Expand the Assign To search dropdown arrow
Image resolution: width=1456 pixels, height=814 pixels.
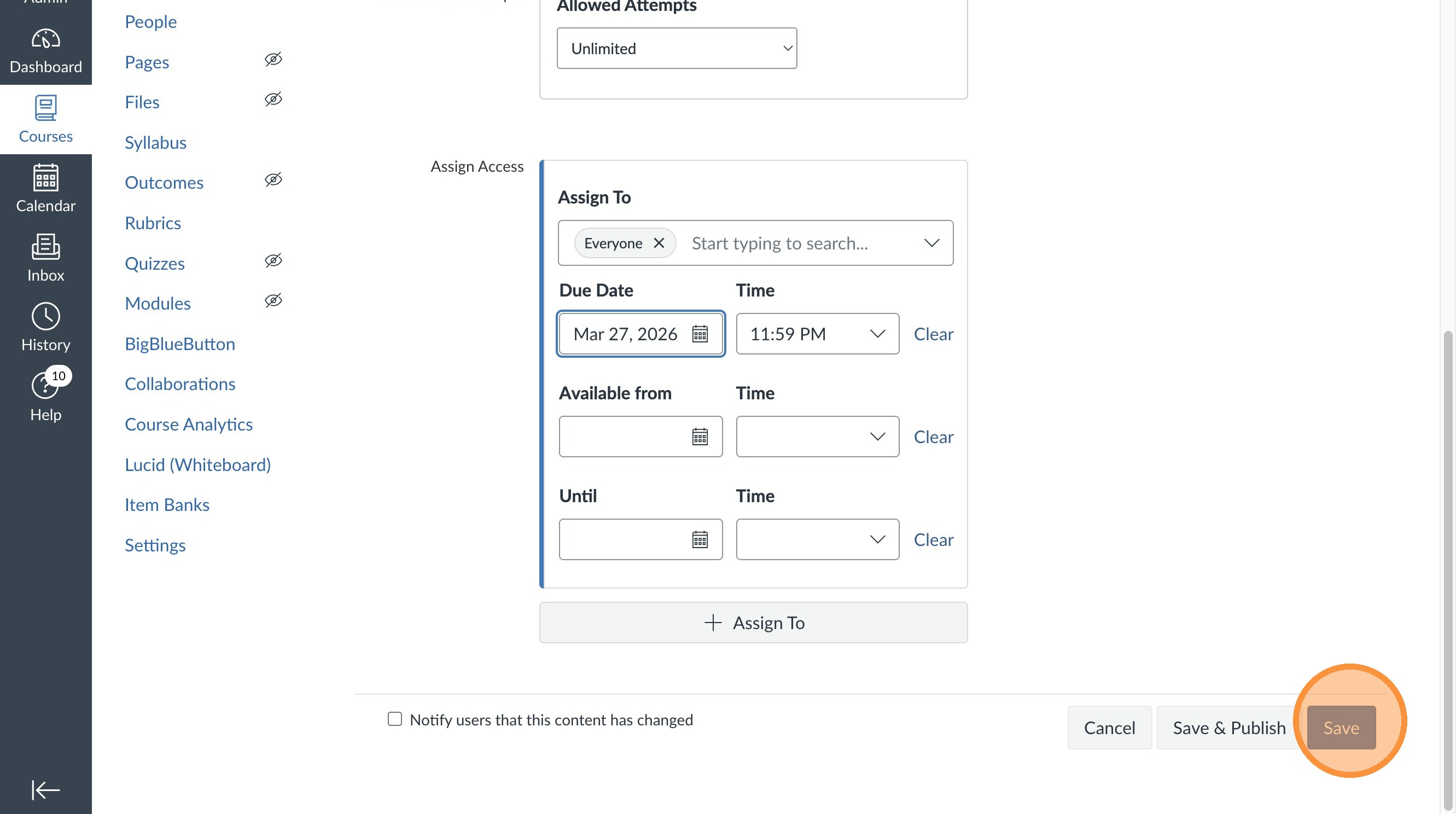click(931, 243)
